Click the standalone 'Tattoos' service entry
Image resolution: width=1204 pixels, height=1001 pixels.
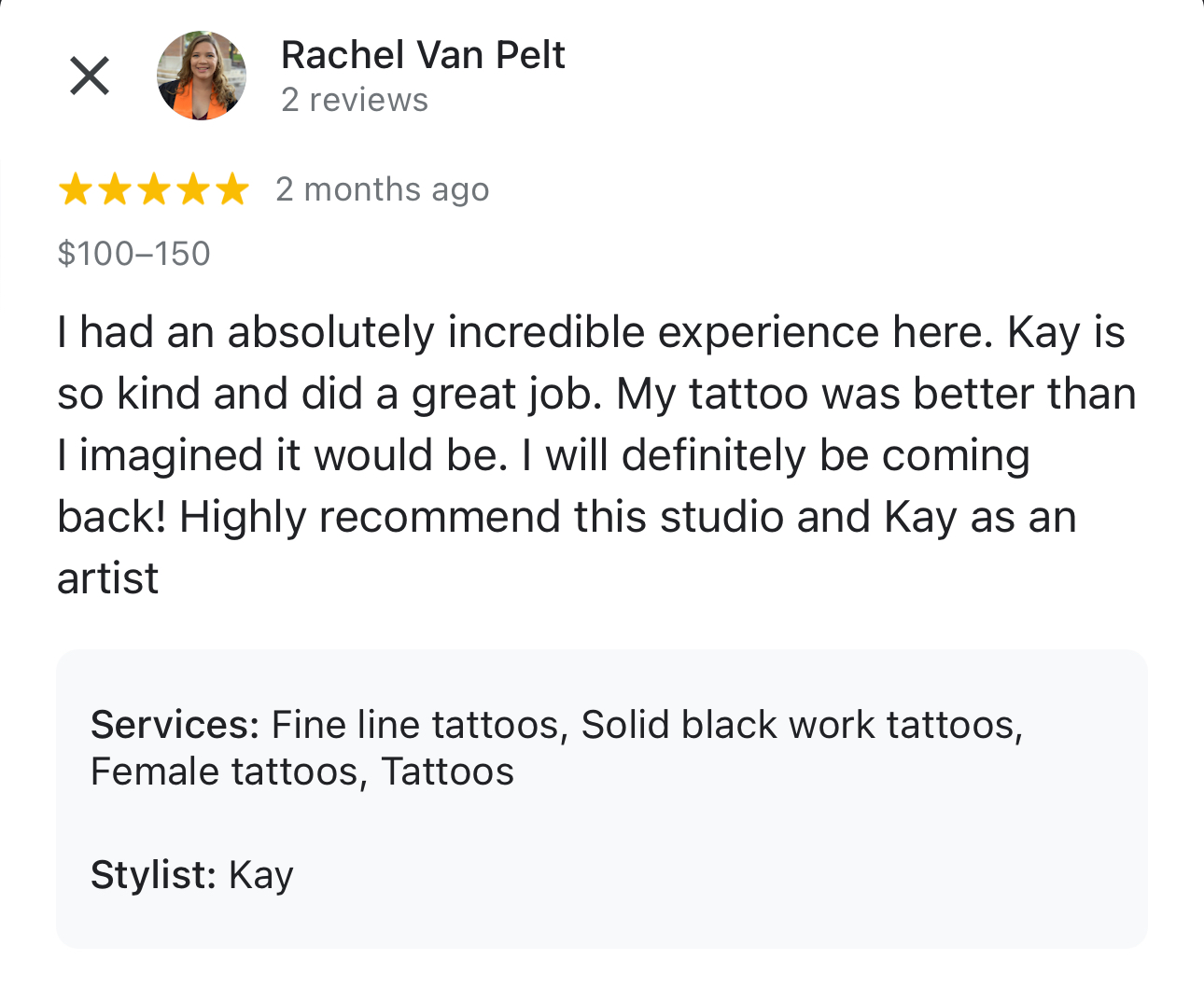(x=448, y=772)
